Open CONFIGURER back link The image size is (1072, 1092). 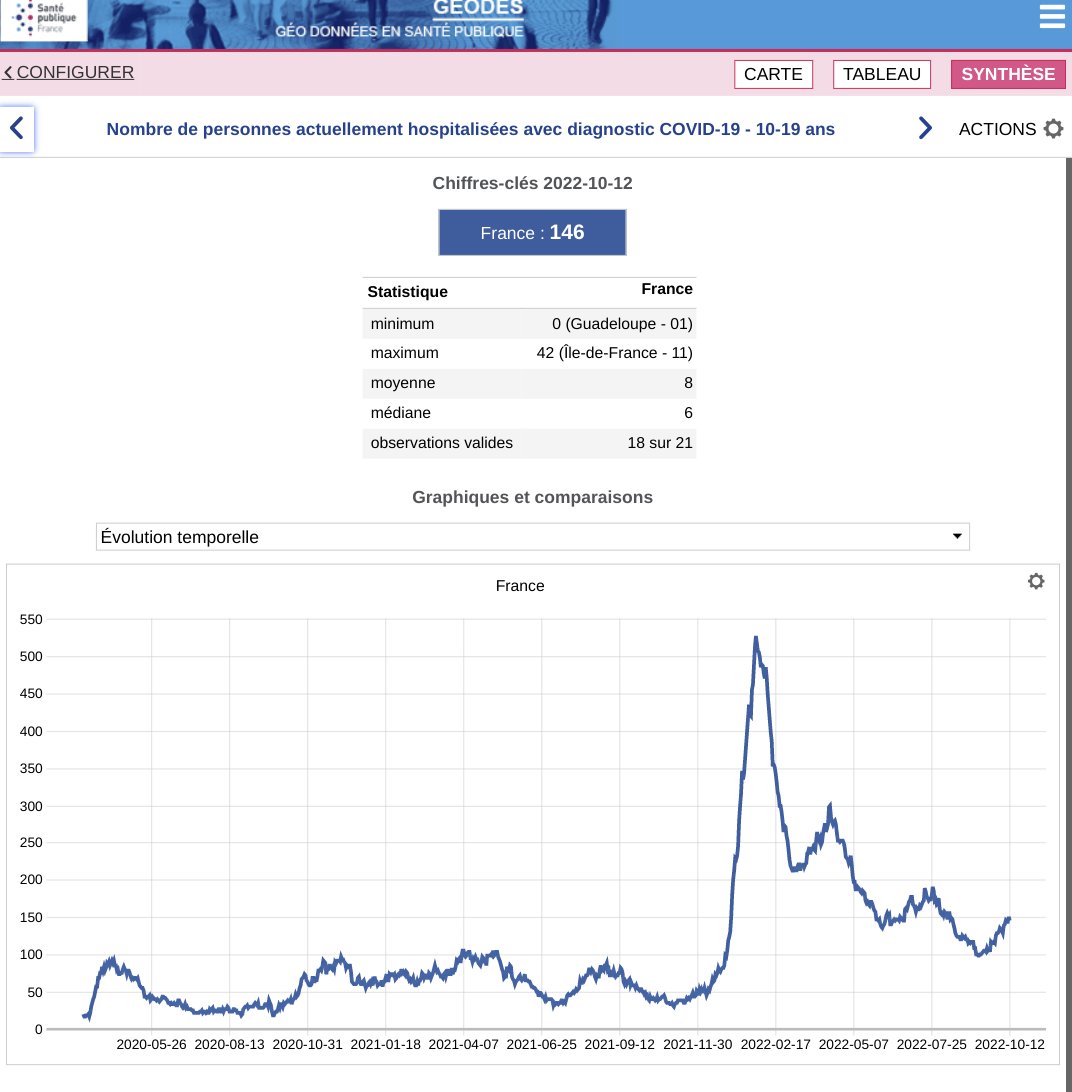coord(68,72)
